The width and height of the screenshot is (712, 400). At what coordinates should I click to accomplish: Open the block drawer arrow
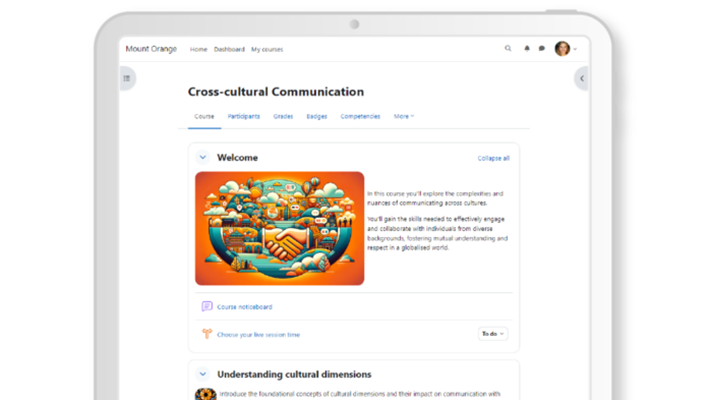click(x=582, y=78)
